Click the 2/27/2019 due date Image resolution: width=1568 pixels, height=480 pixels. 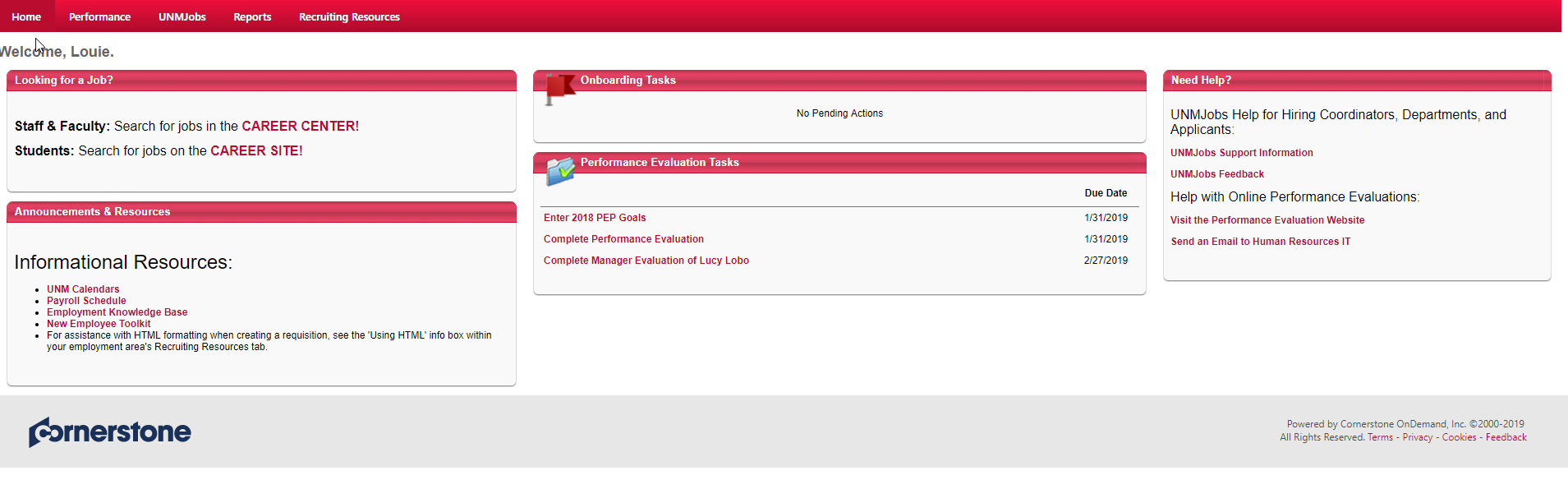pyautogui.click(x=1106, y=261)
